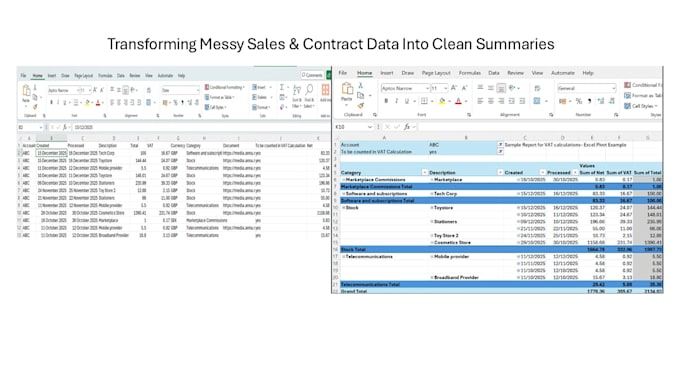Apply yellow Fill Color in right Excel
This screenshot has height=383, width=680.
pos(442,101)
